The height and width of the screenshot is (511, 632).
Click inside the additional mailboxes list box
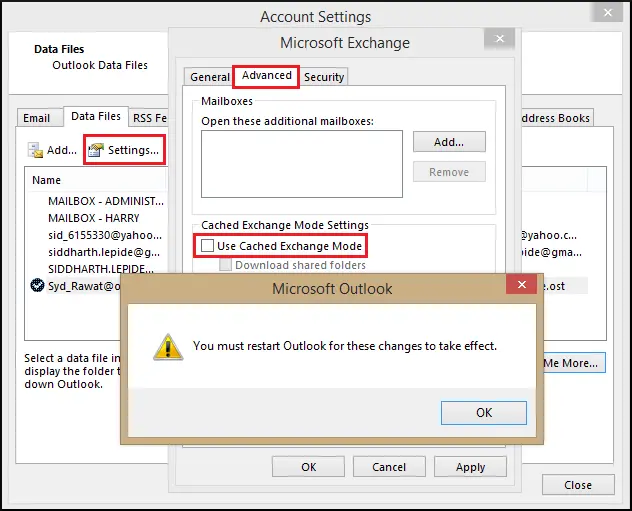click(x=301, y=164)
